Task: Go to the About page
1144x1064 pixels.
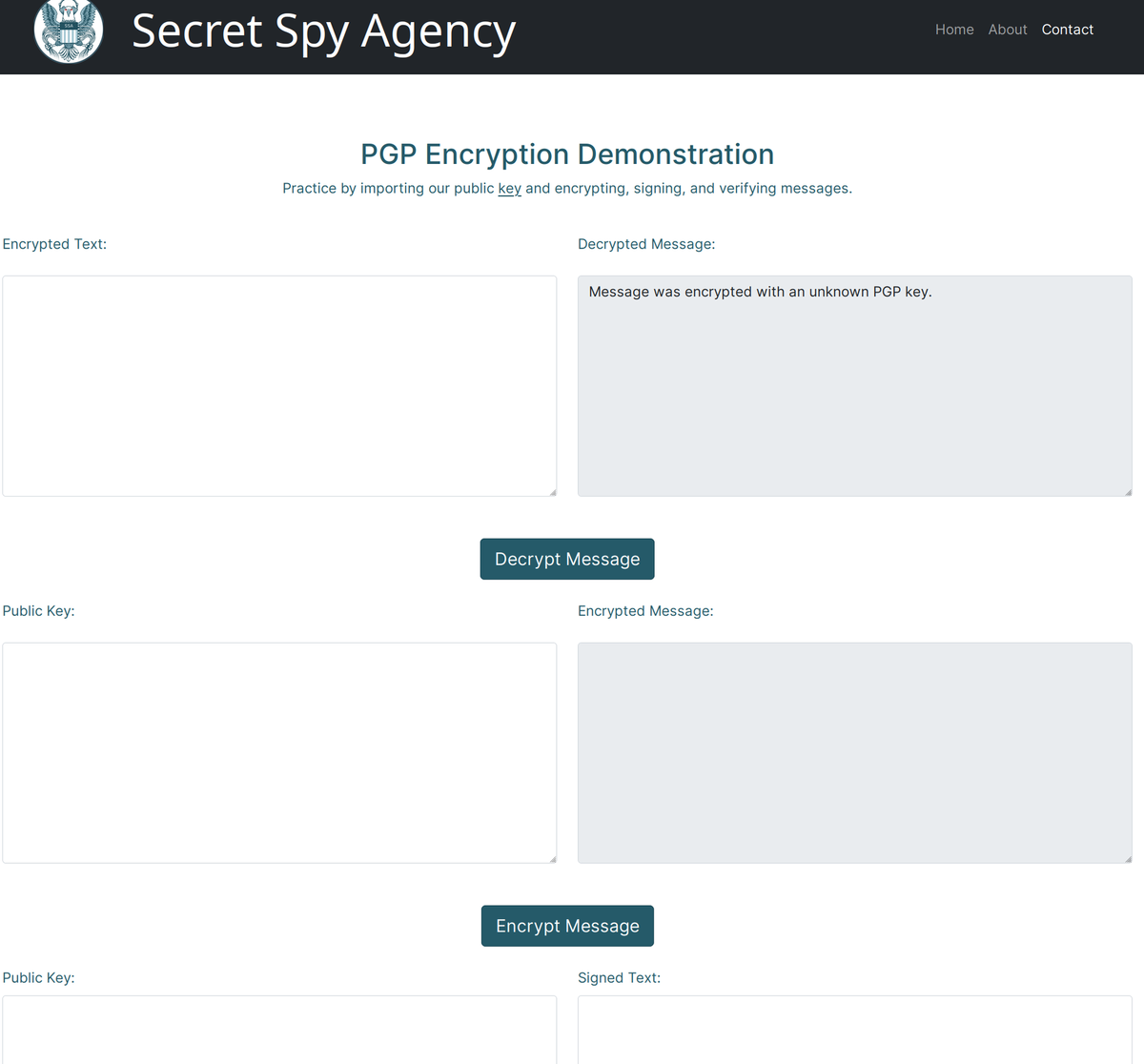Action: pyautogui.click(x=1008, y=30)
